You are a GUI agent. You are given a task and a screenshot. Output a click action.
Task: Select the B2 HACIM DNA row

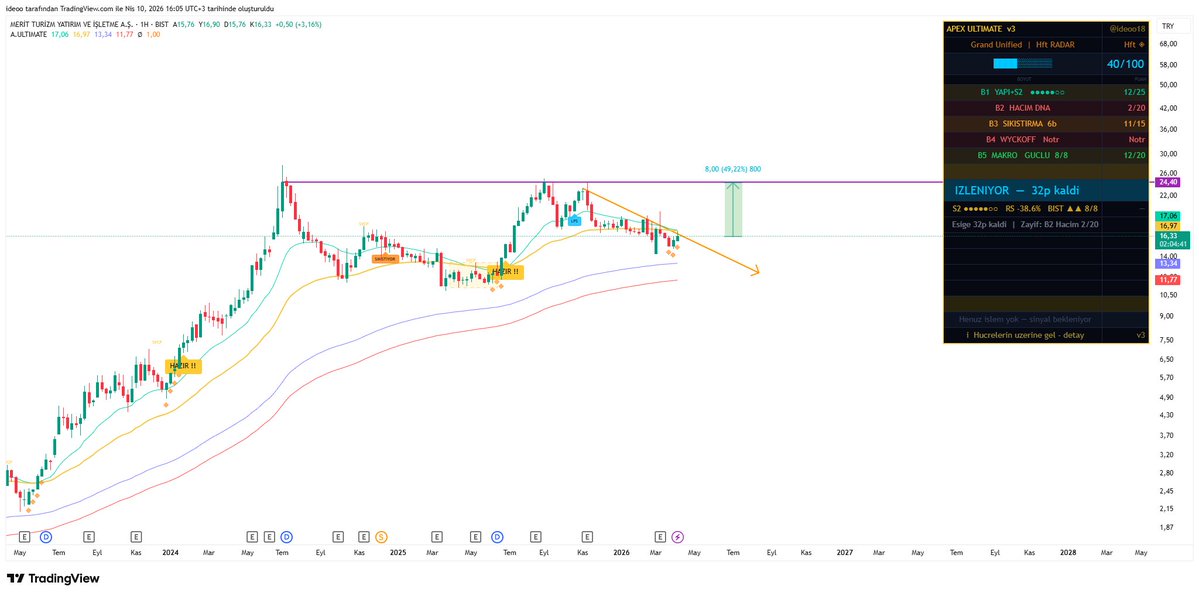coord(1047,108)
